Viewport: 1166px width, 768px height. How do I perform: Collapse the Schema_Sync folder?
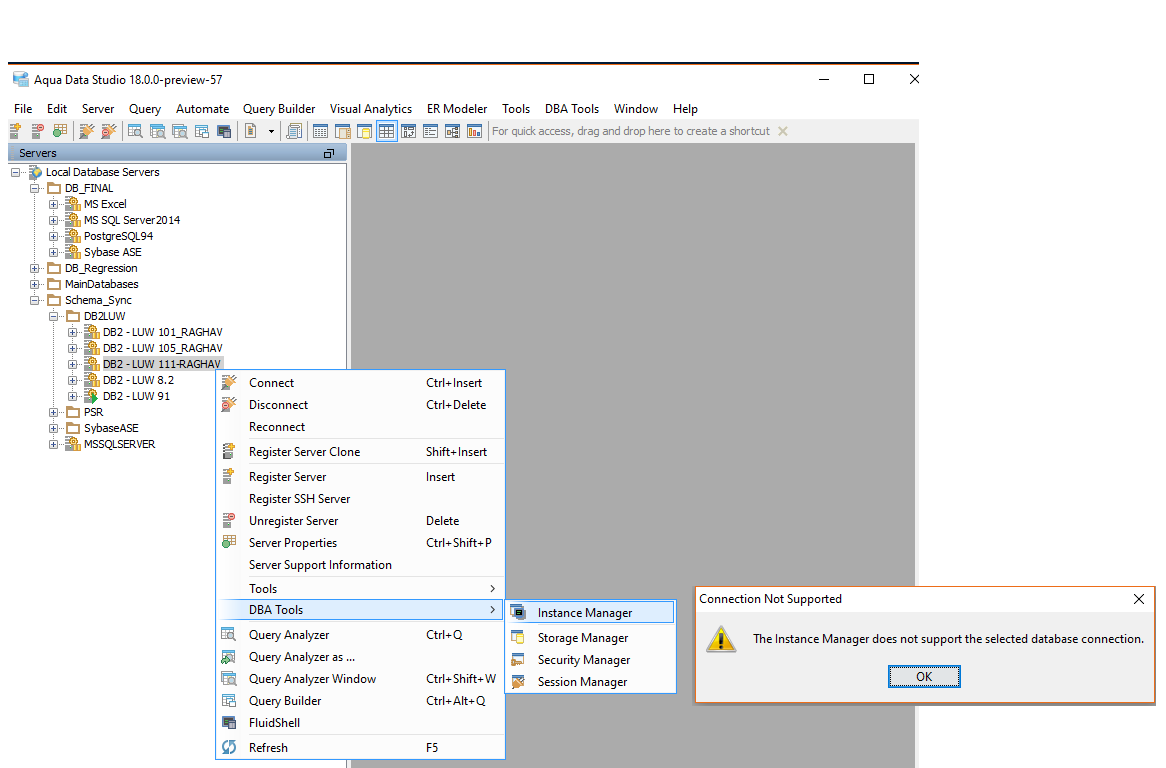[x=35, y=300]
